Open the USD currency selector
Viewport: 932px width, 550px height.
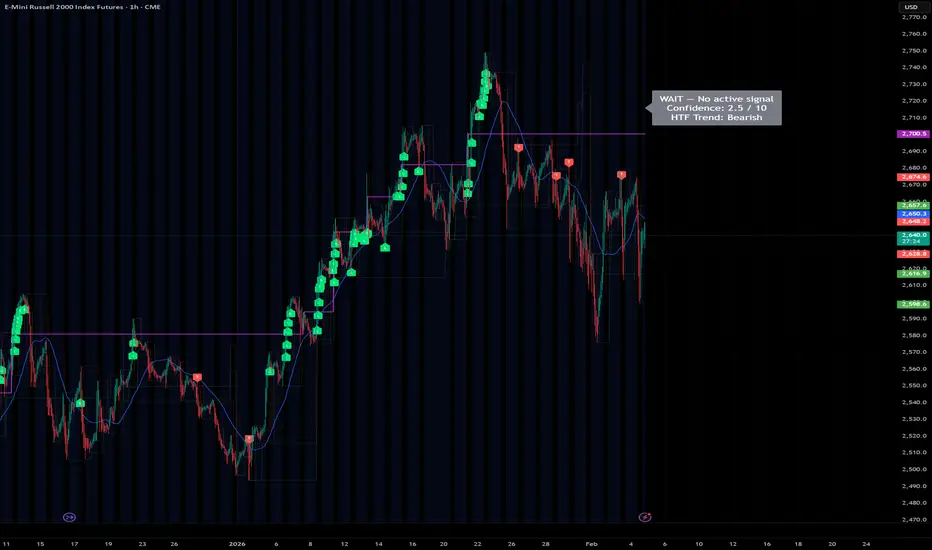click(911, 7)
